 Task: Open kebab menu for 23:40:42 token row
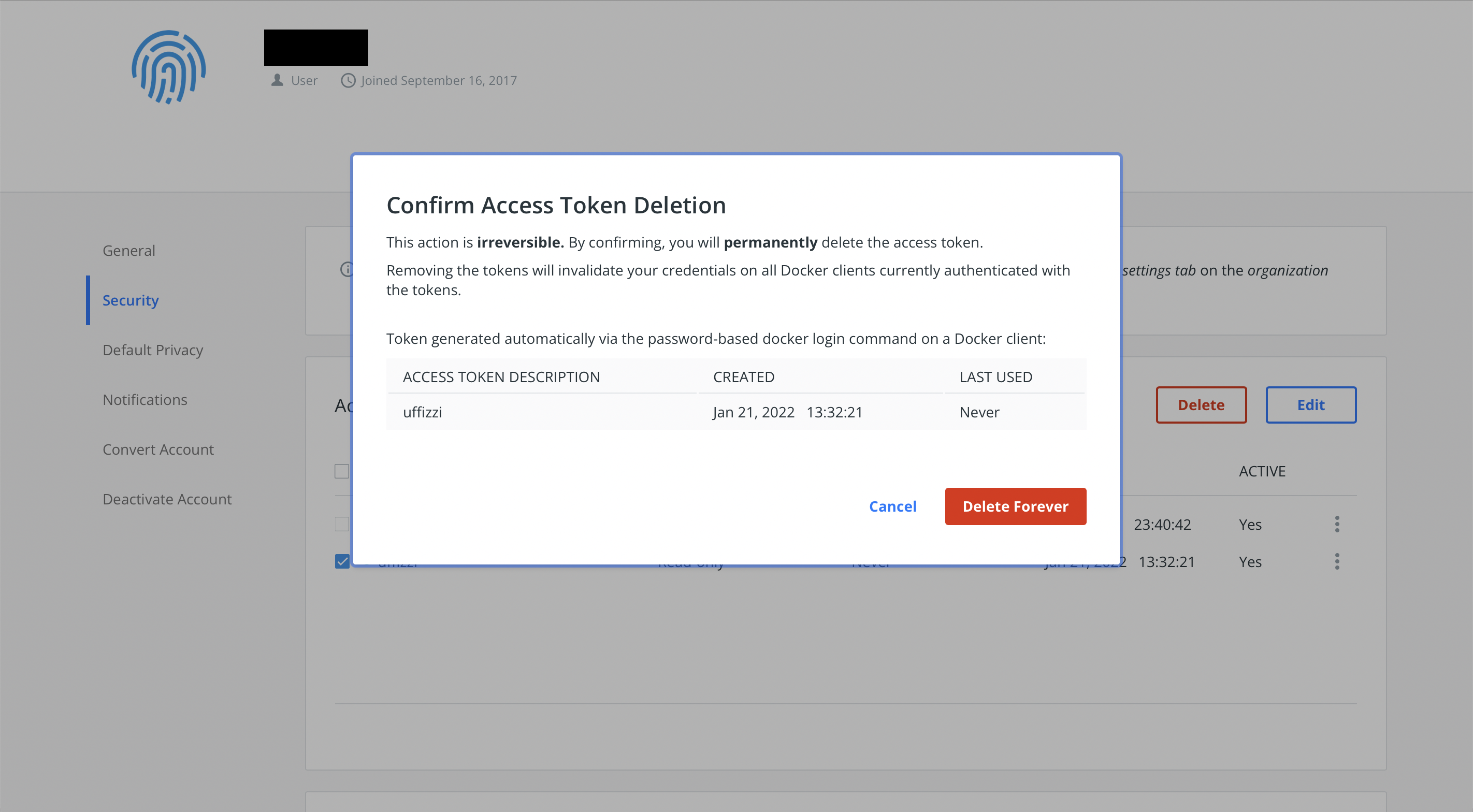coord(1336,524)
